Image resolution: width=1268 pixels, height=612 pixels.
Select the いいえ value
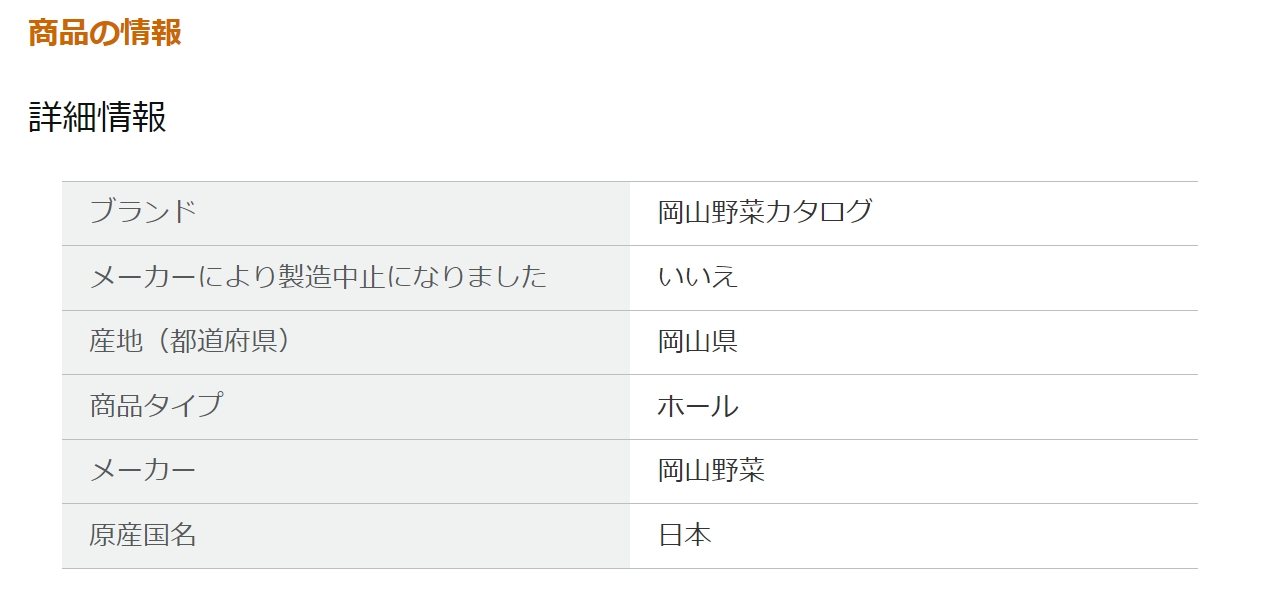click(x=698, y=277)
